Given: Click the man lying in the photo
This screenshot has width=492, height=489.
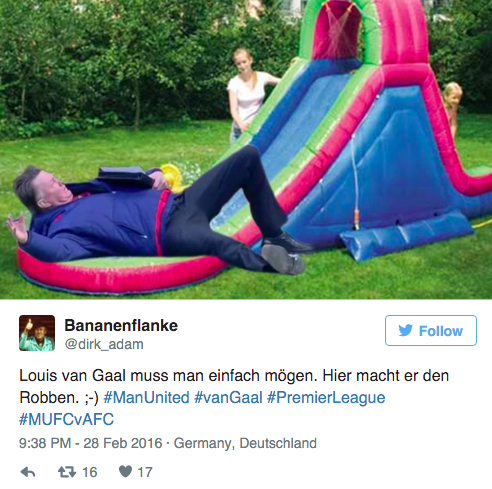Looking at the screenshot, I should [157, 213].
